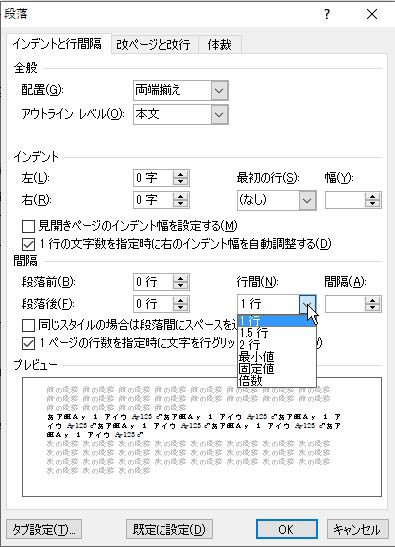Click the paragraph preview box
395x547 pixels.
202,437
